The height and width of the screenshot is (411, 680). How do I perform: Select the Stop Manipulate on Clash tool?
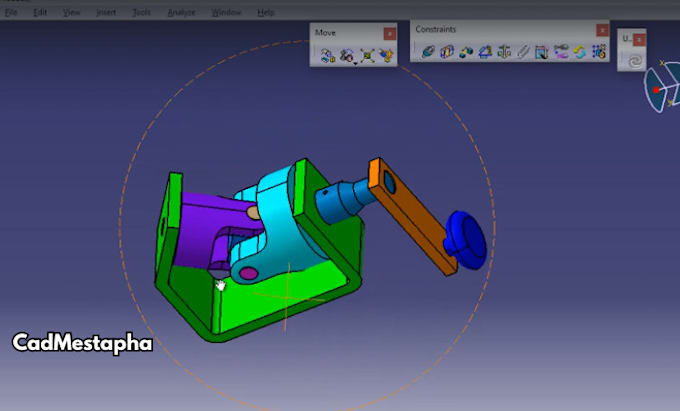386,55
